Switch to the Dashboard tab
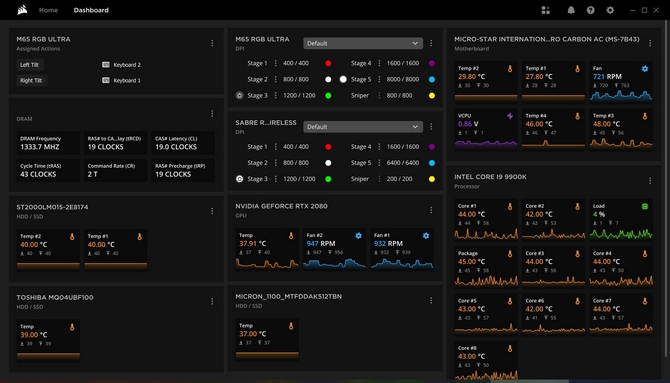Screen dimensions: 670x383 pyautogui.click(x=91, y=10)
